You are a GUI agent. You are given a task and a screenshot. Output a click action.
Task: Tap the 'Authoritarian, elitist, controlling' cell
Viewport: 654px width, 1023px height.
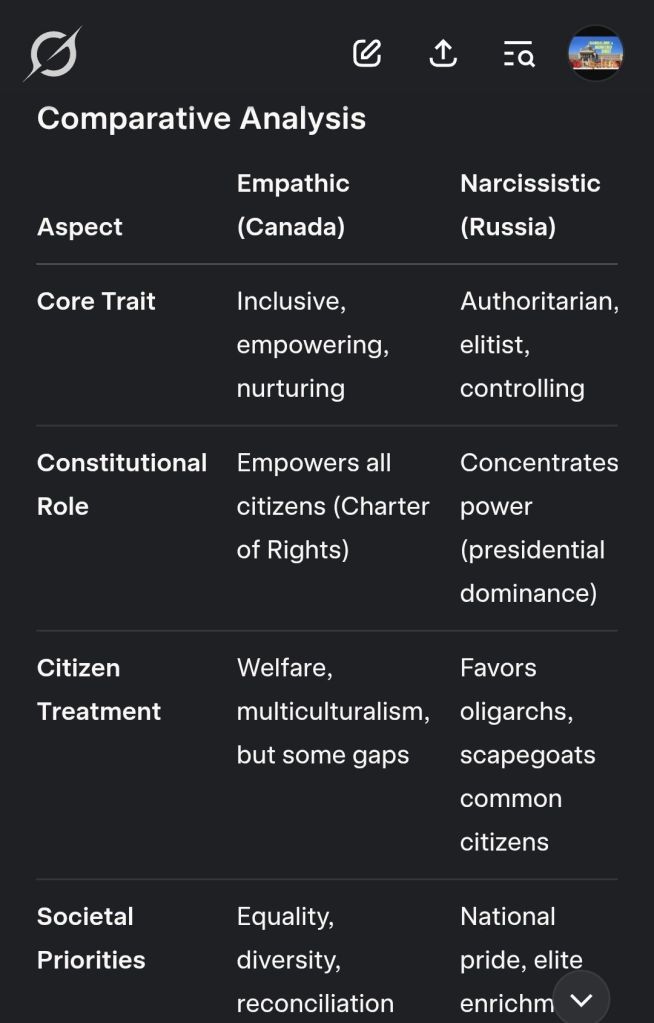[538, 344]
